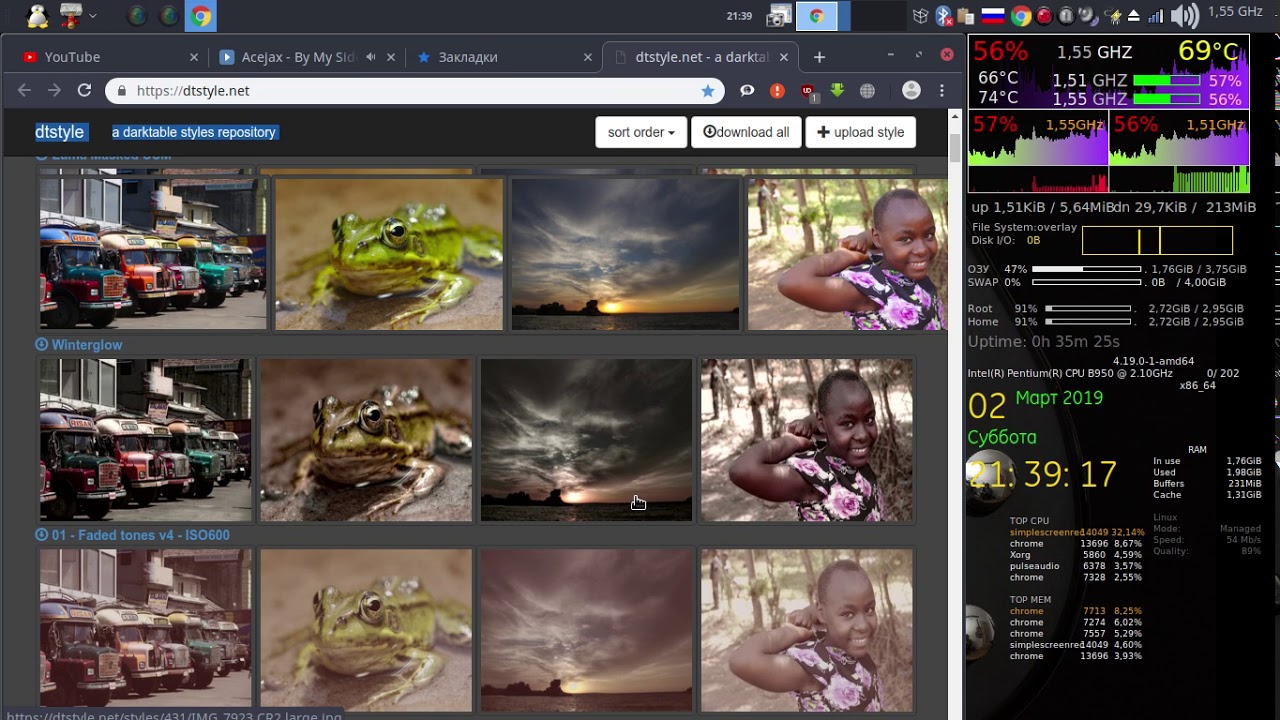This screenshot has height=720, width=1280.
Task: Open the top row sunset thumbnail
Action: click(x=625, y=254)
